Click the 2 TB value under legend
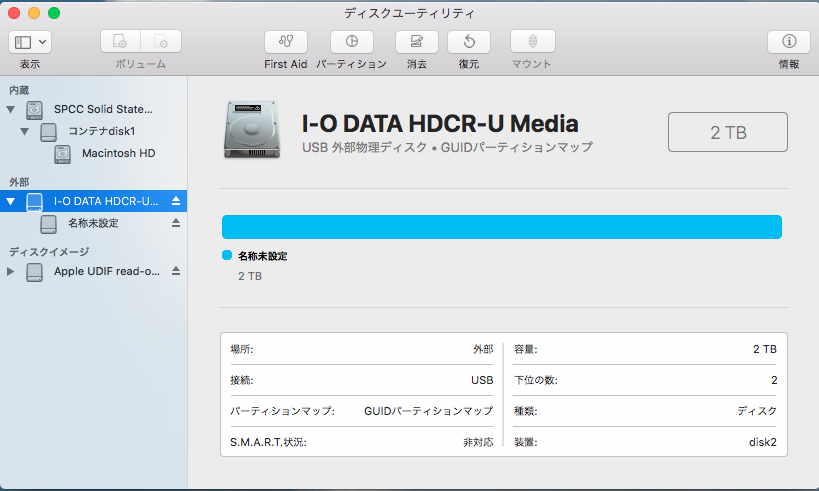The image size is (819, 491). click(x=250, y=276)
